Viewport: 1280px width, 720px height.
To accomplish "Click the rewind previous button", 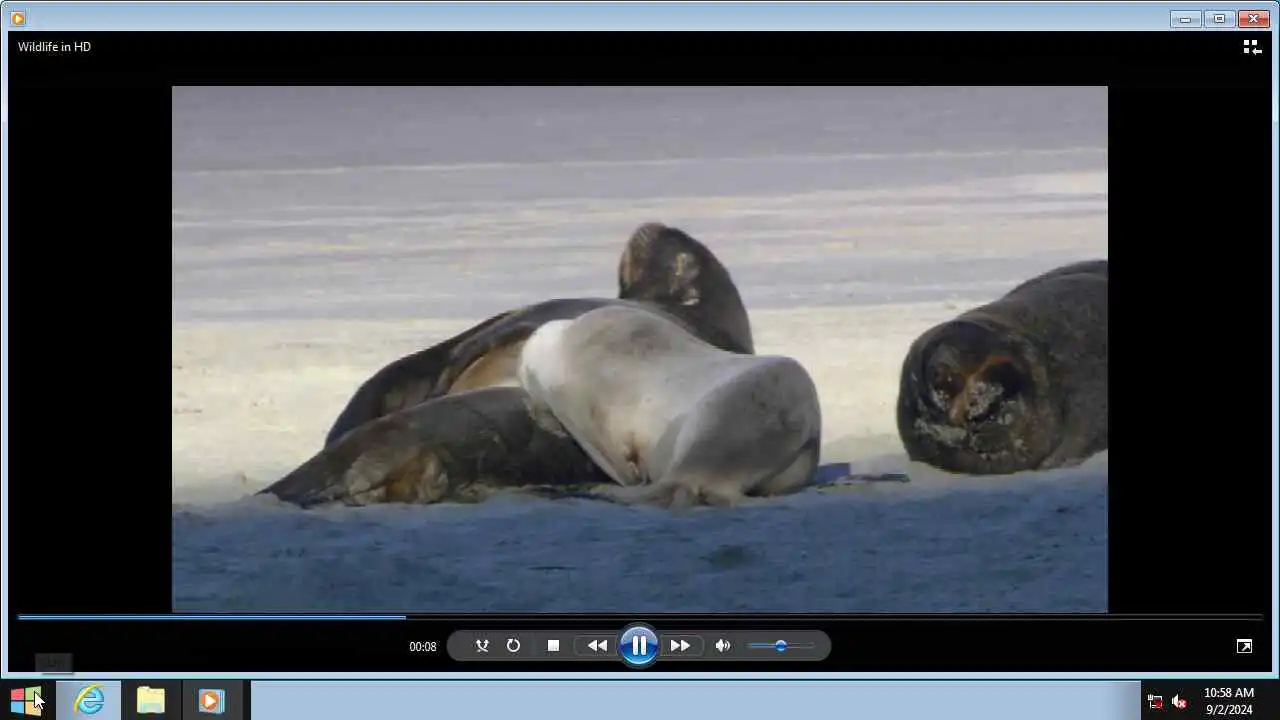I will click(x=597, y=646).
